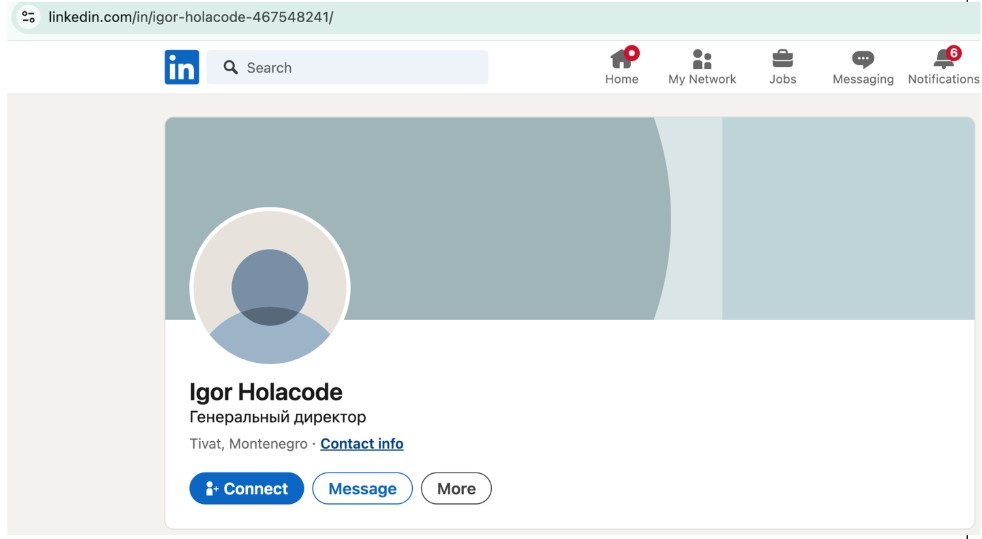Viewport: 982px width, 539px height.
Task: Open the Contact info link
Action: pyautogui.click(x=361, y=444)
